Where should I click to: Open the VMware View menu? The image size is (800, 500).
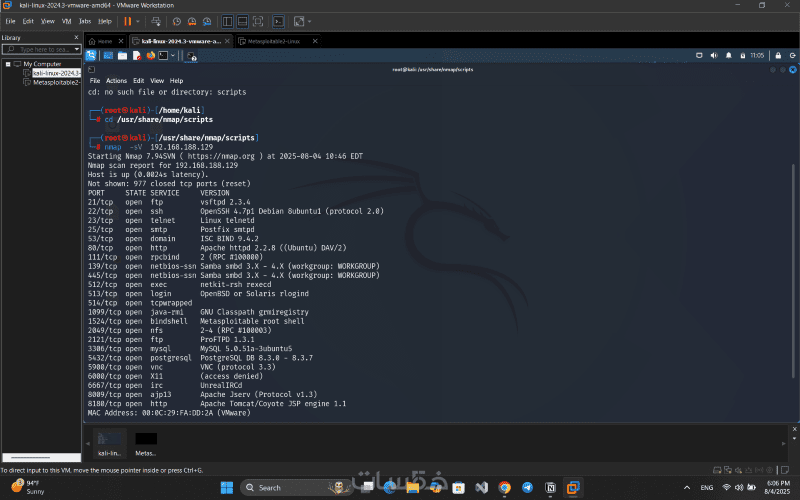(47, 21)
